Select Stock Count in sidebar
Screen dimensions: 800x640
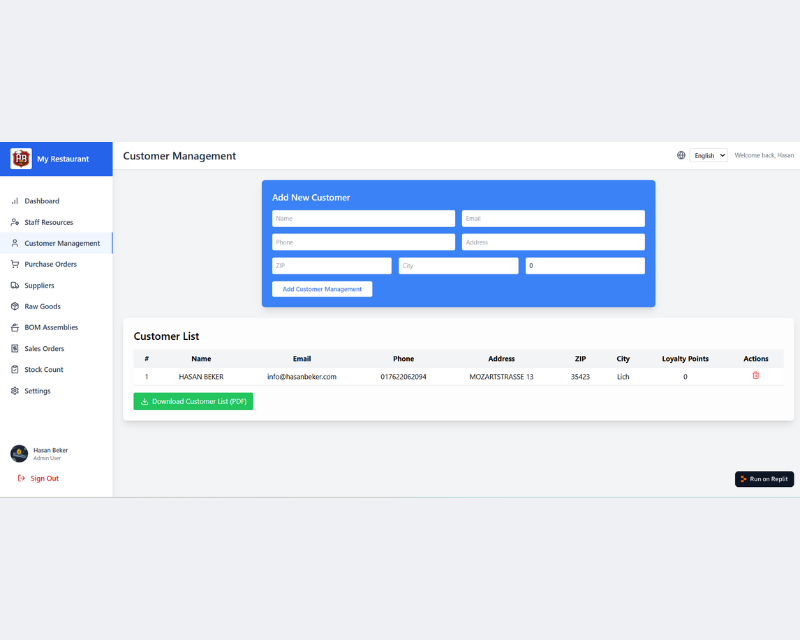pyautogui.click(x=44, y=370)
